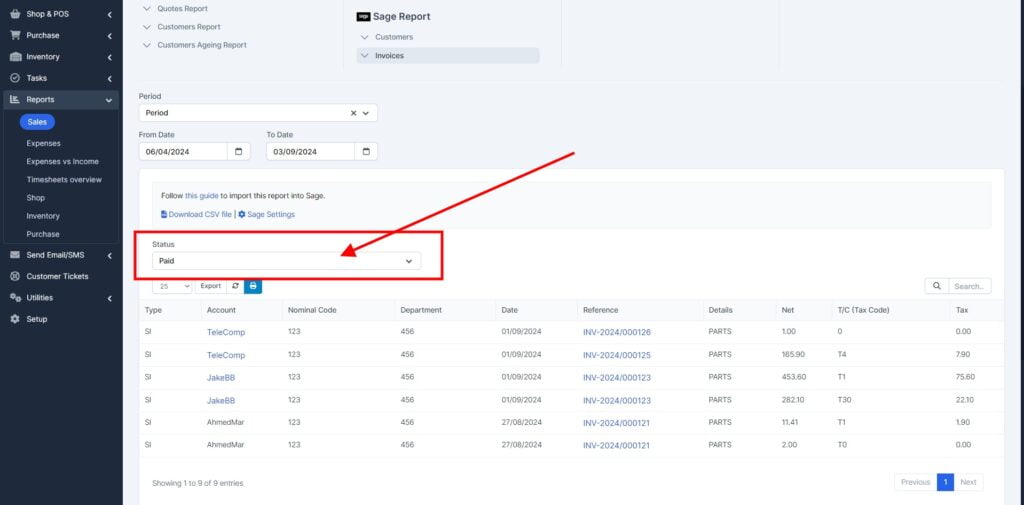Click the tax code T30 cell
1024x505 pixels.
pyautogui.click(x=844, y=400)
